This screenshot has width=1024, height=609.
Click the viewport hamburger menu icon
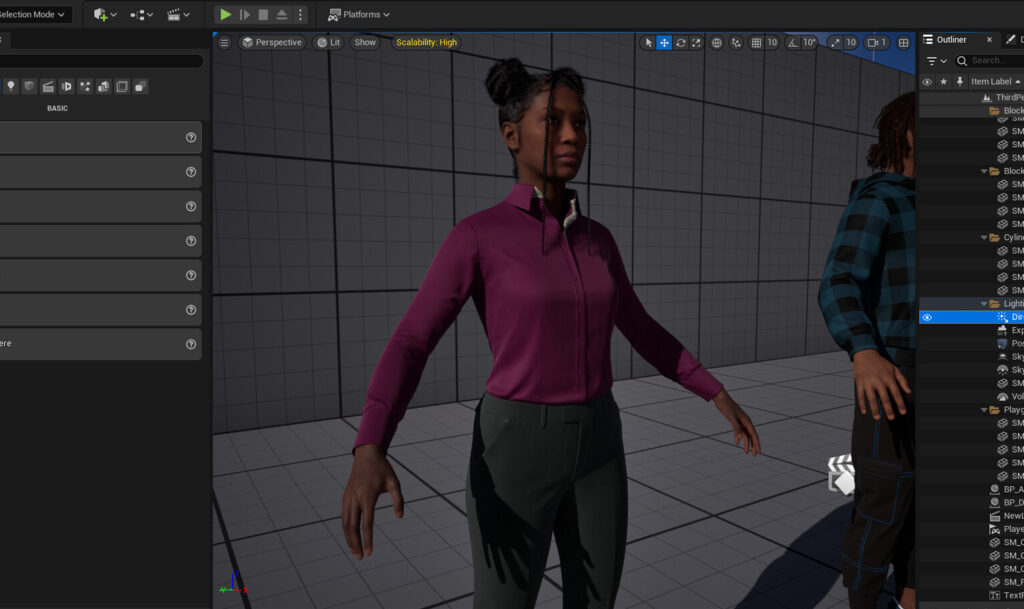[224, 43]
